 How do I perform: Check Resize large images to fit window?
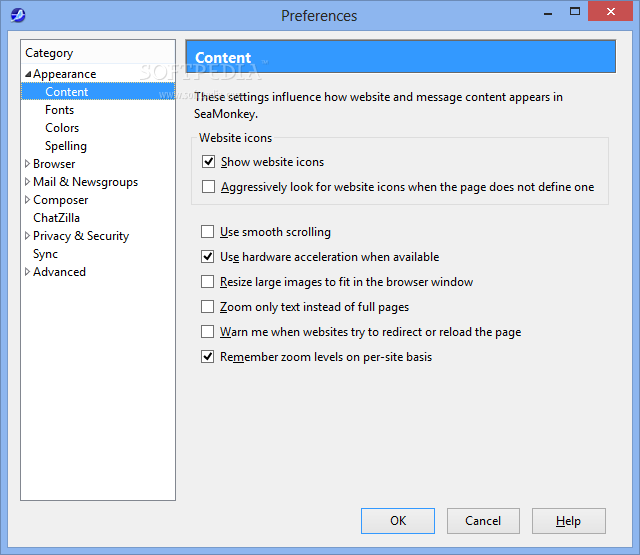click(207, 282)
